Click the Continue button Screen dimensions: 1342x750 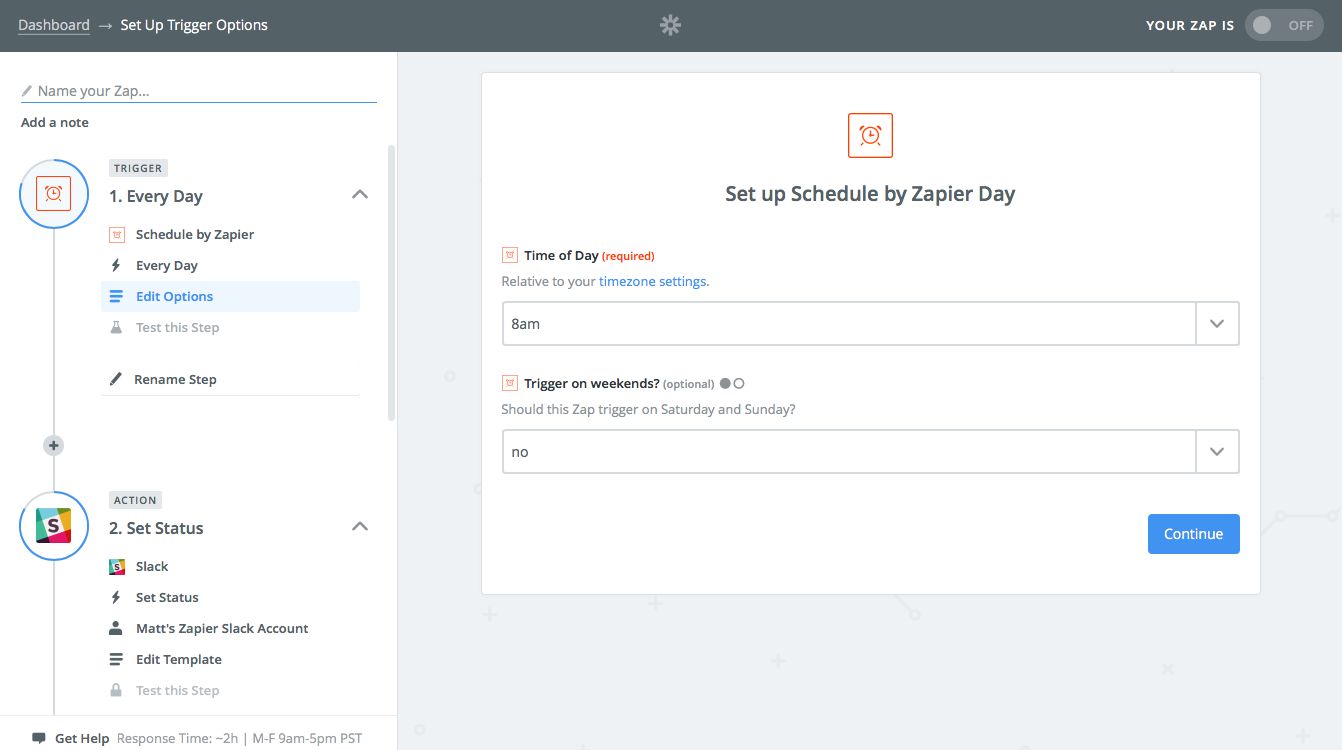click(1193, 534)
